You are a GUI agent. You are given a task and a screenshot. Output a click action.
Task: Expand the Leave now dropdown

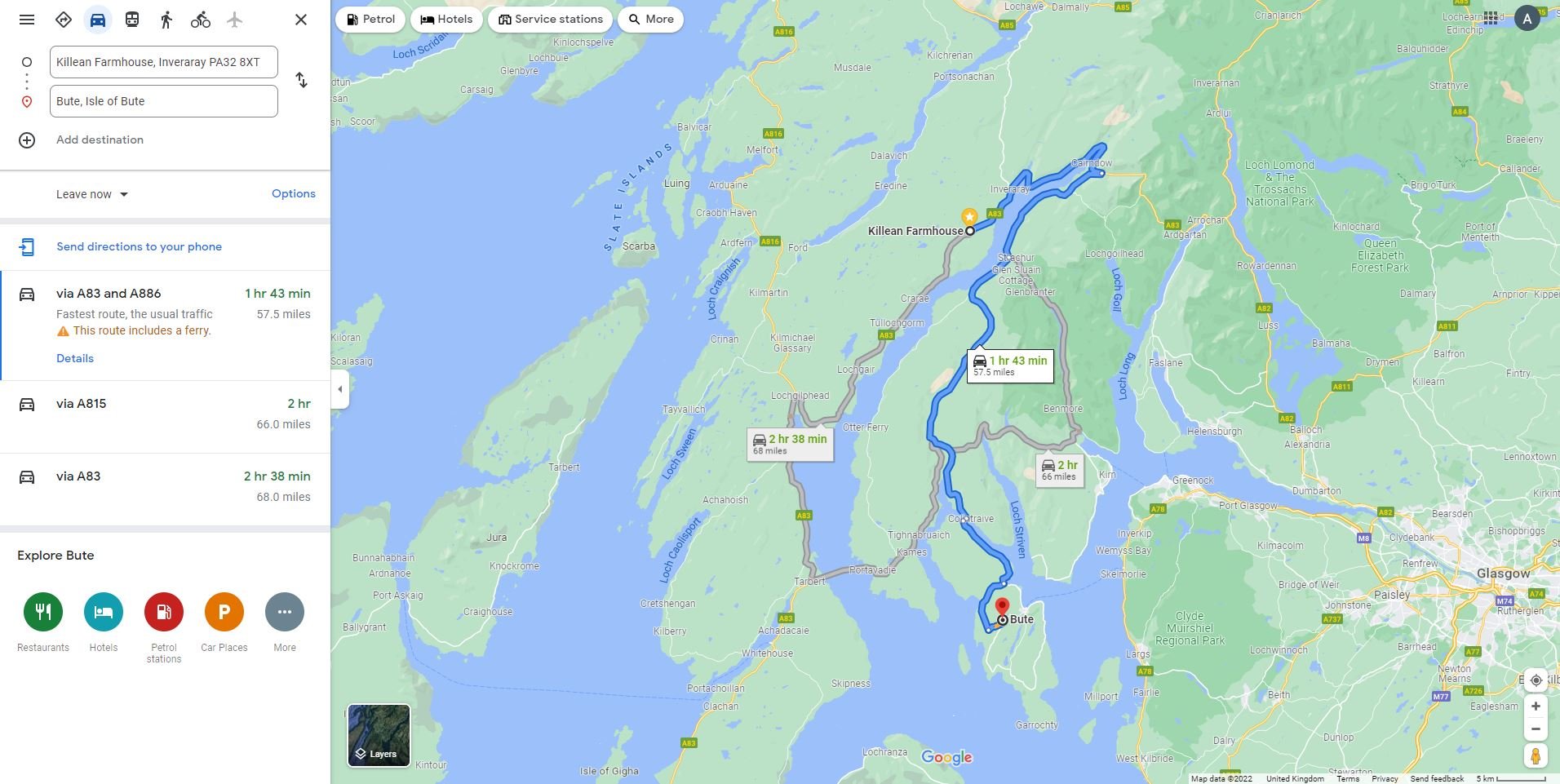coord(92,194)
